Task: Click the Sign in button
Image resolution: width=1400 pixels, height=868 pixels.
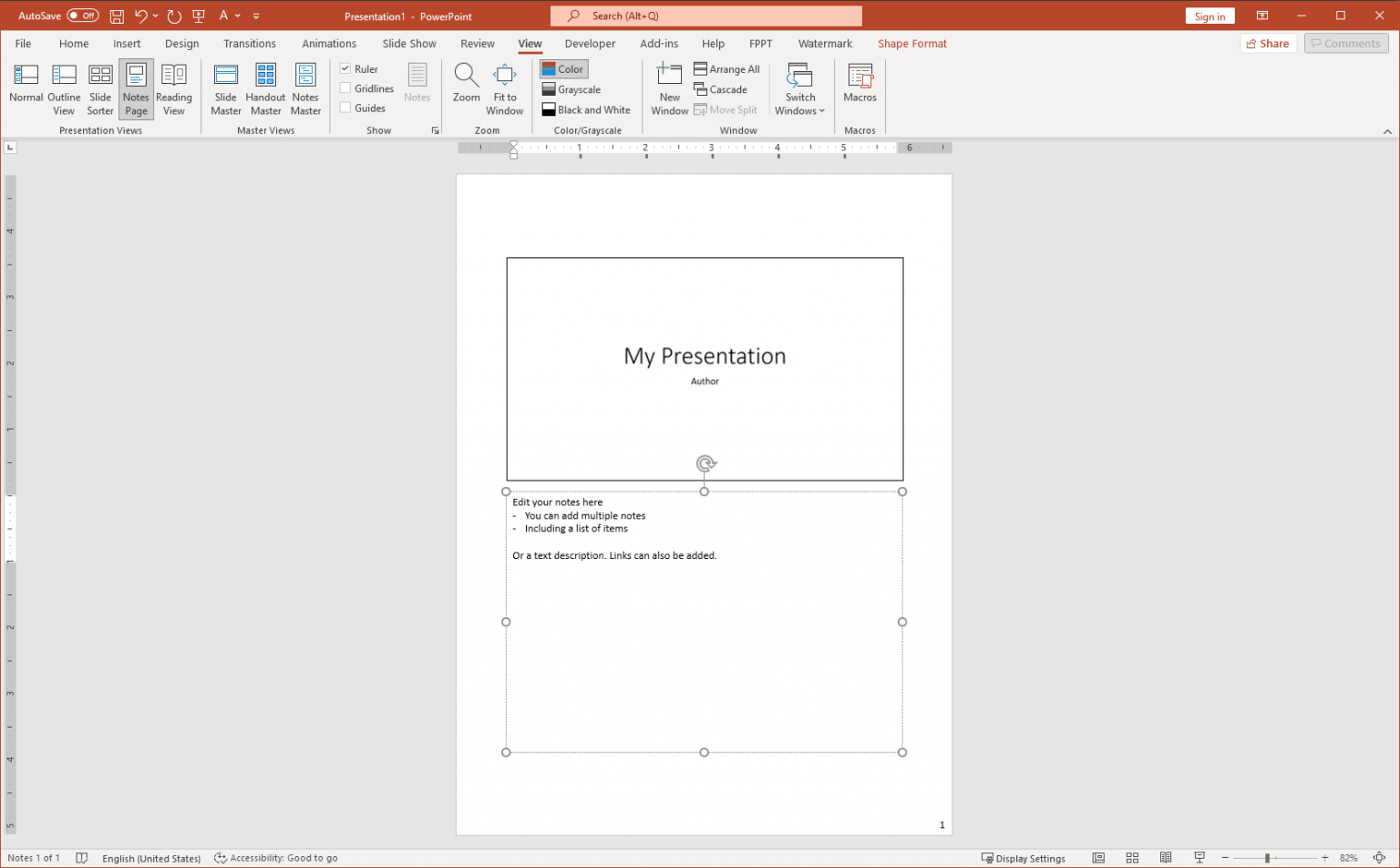Action: [1210, 15]
